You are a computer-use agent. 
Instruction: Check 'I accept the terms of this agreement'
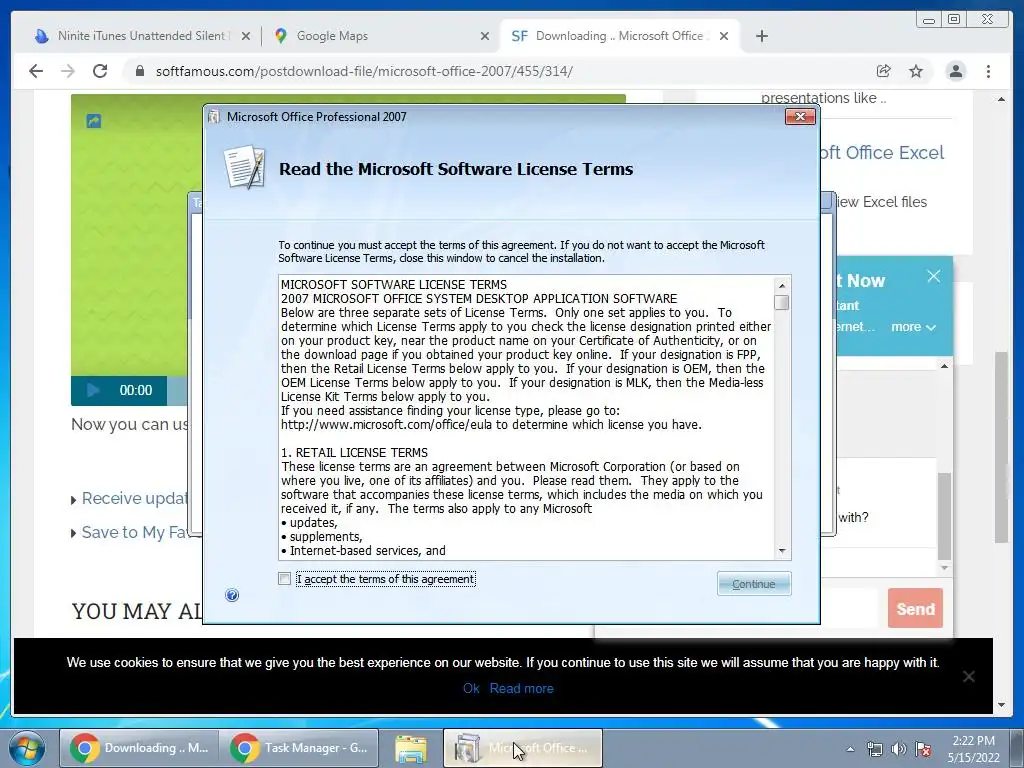point(284,579)
